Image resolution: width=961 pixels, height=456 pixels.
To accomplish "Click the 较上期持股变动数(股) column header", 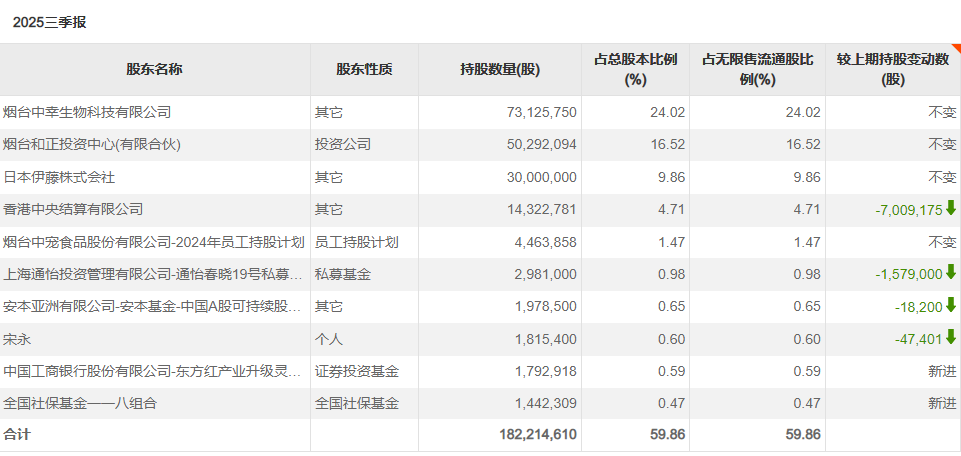I will pos(893,69).
